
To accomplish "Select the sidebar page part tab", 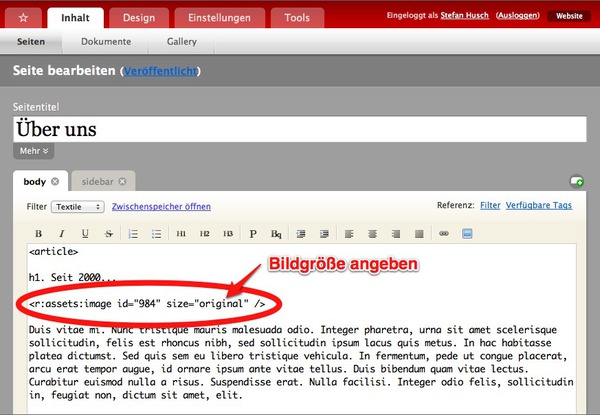I will click(x=98, y=182).
